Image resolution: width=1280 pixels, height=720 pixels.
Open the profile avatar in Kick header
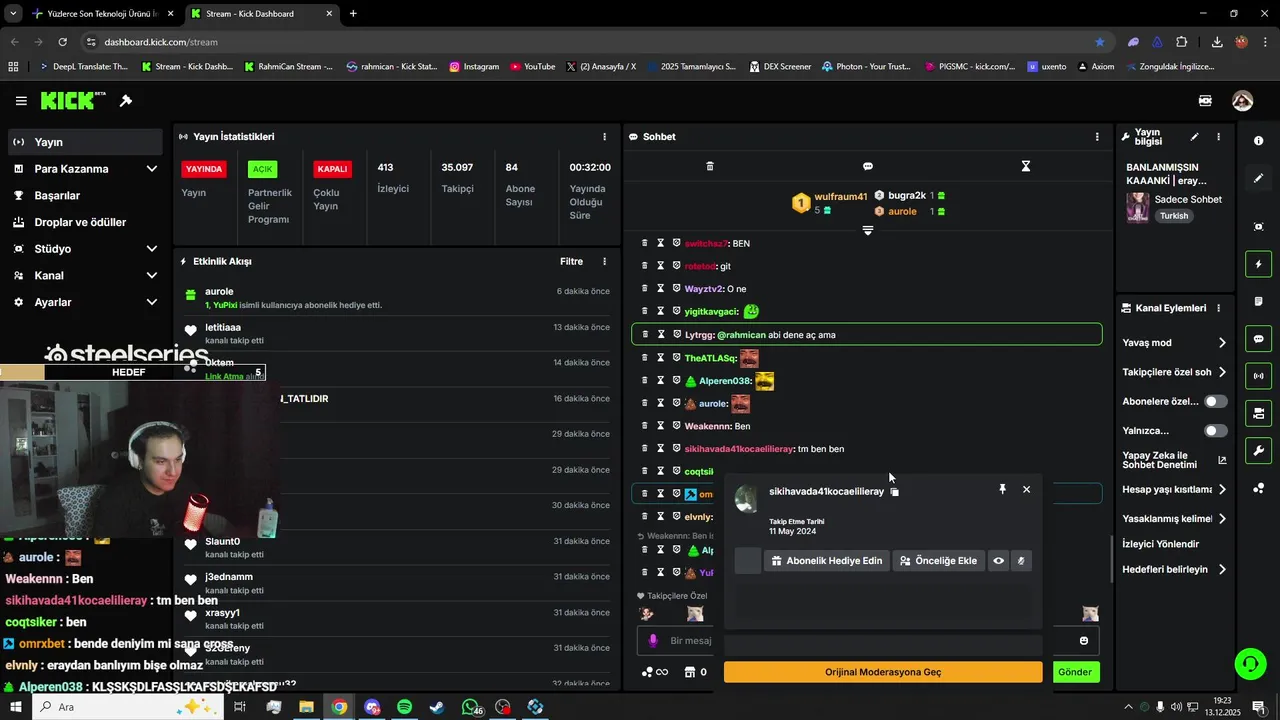click(1242, 101)
